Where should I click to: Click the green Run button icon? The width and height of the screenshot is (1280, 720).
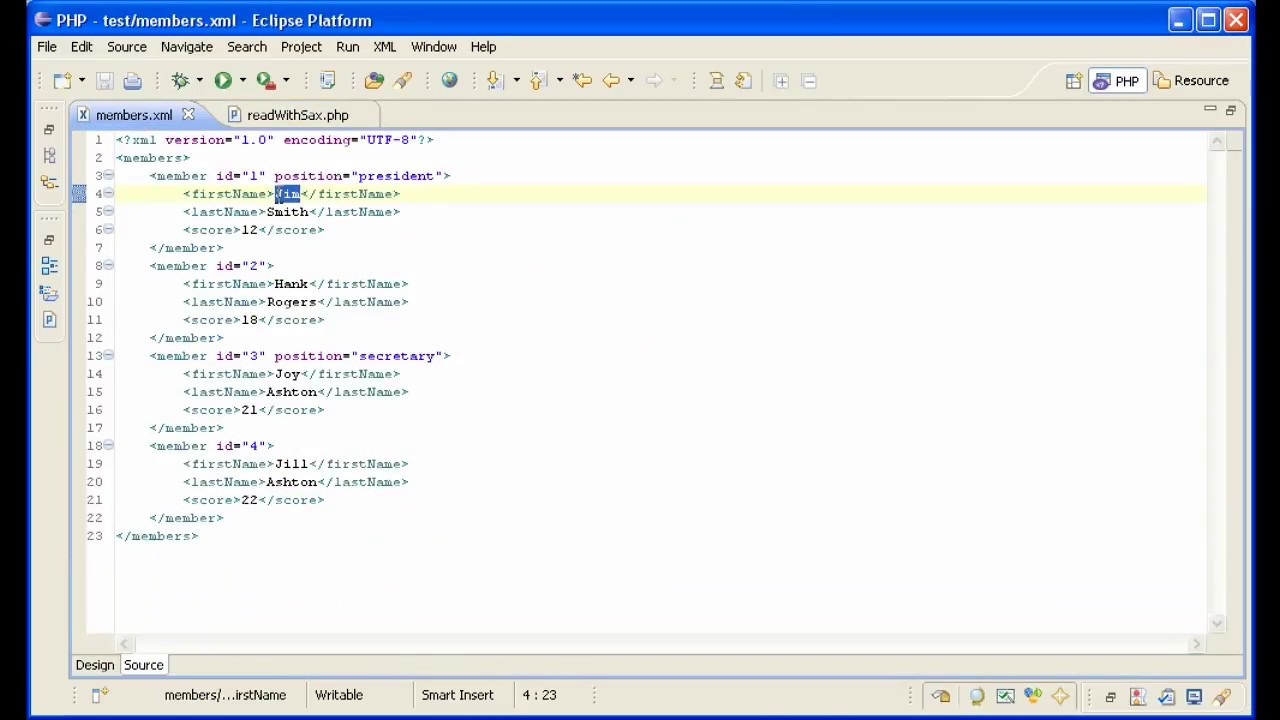click(x=223, y=81)
